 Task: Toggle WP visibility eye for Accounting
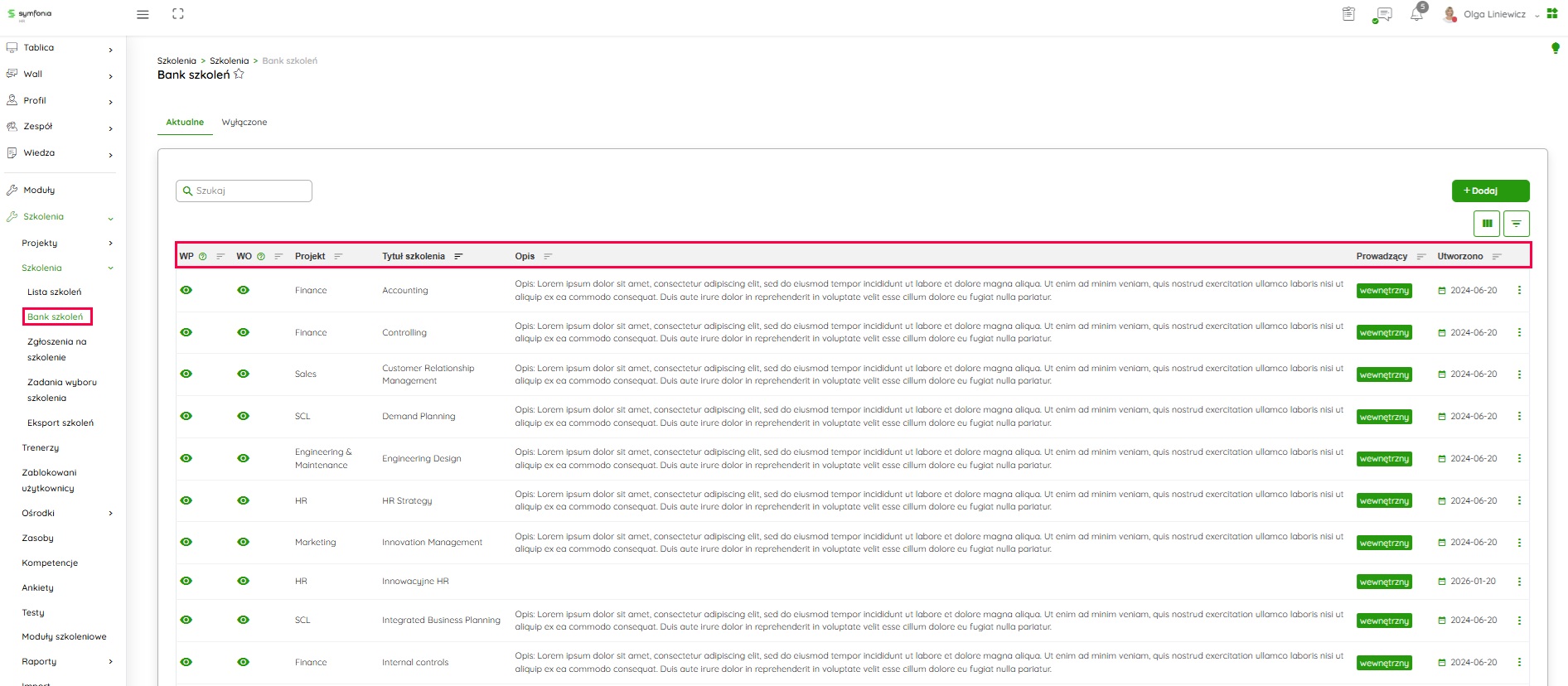pos(186,291)
